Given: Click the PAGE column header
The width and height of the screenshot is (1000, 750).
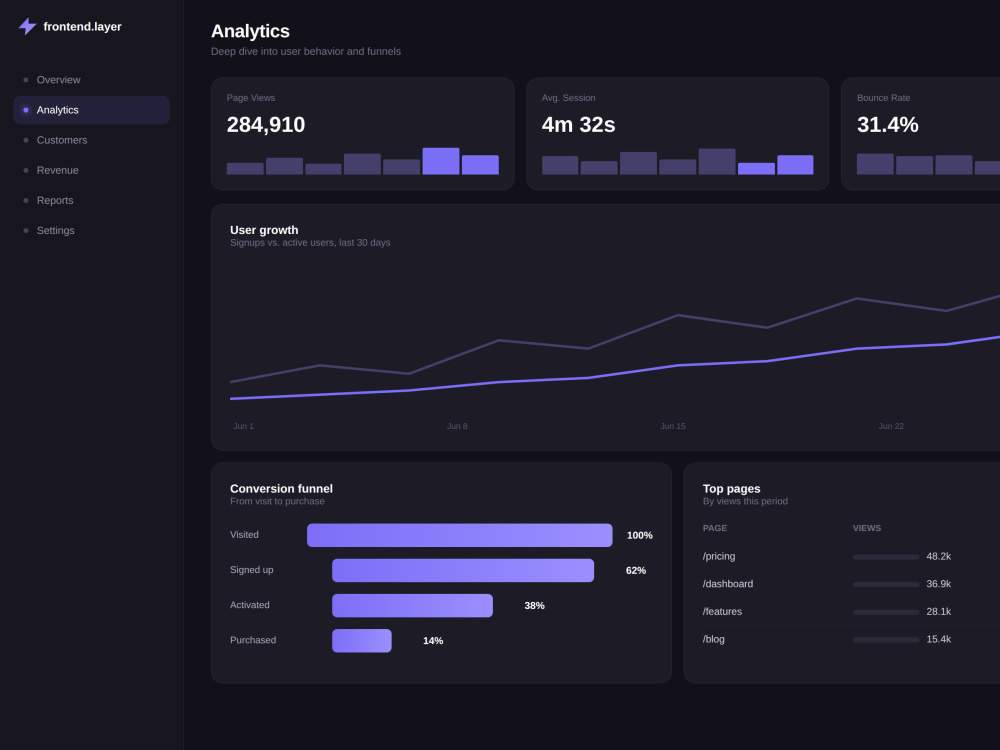Looking at the screenshot, I should click(x=715, y=528).
